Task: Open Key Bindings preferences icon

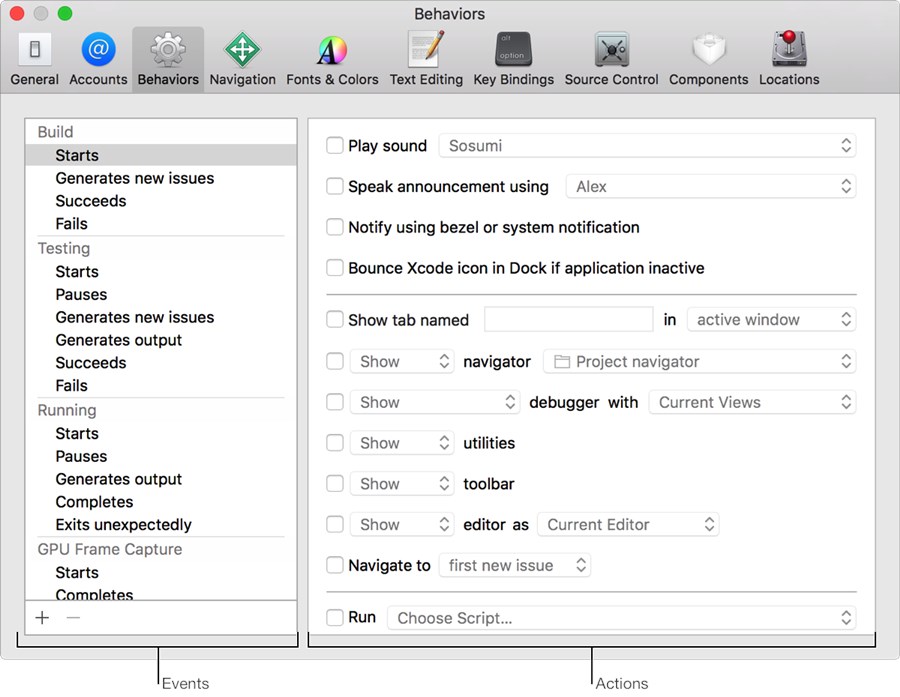Action: pos(513,49)
